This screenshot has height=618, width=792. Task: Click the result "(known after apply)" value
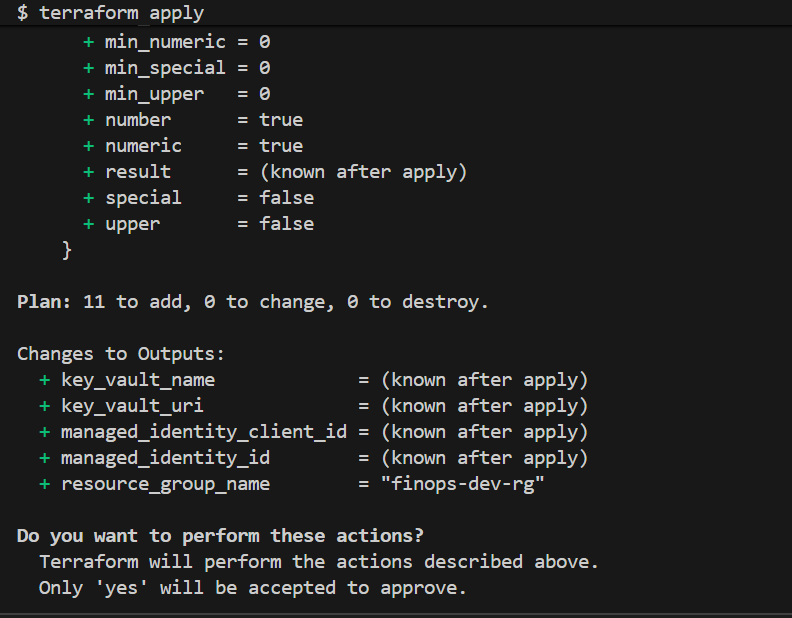point(363,172)
